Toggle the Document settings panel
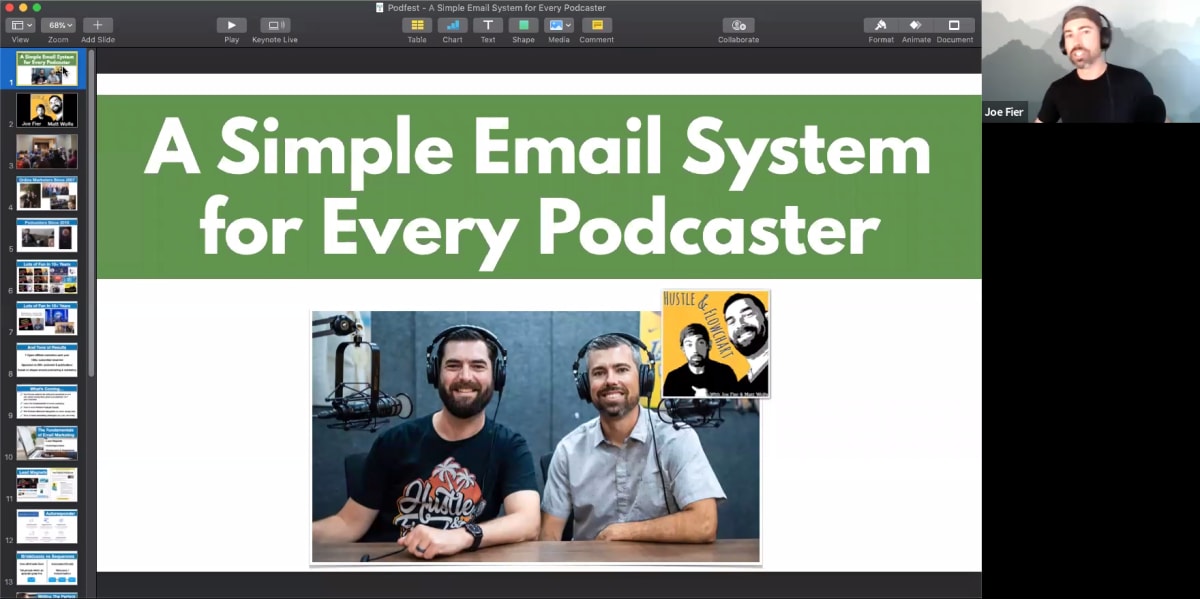 click(954, 27)
